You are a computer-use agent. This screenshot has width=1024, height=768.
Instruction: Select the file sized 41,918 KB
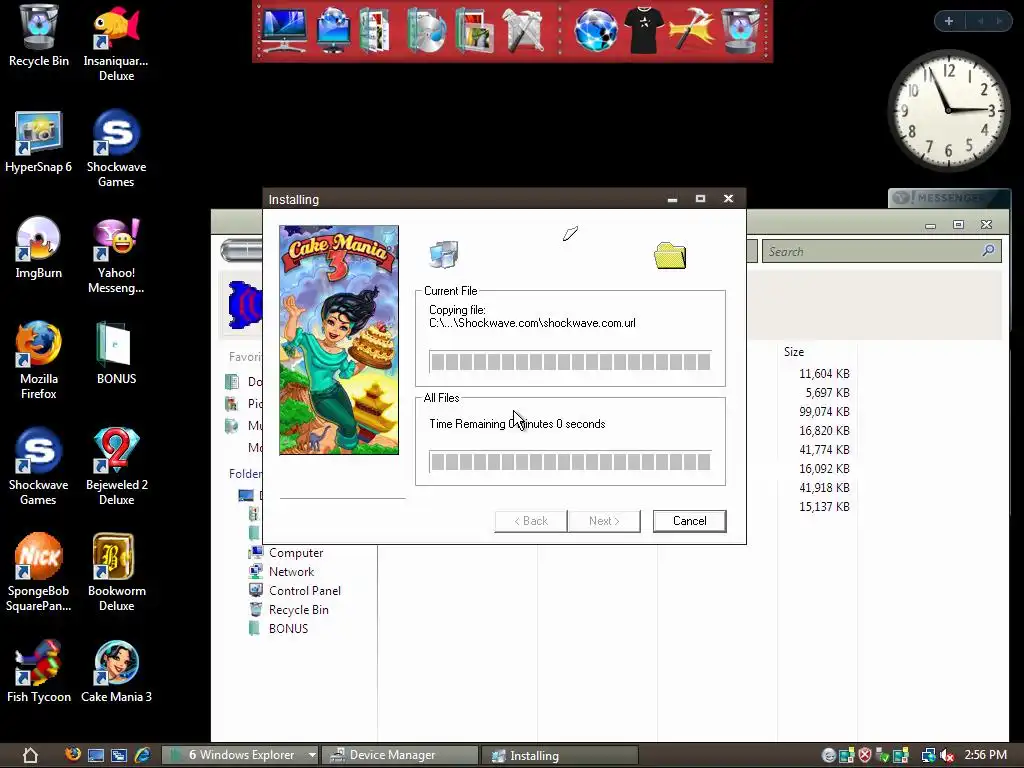pyautogui.click(x=824, y=488)
